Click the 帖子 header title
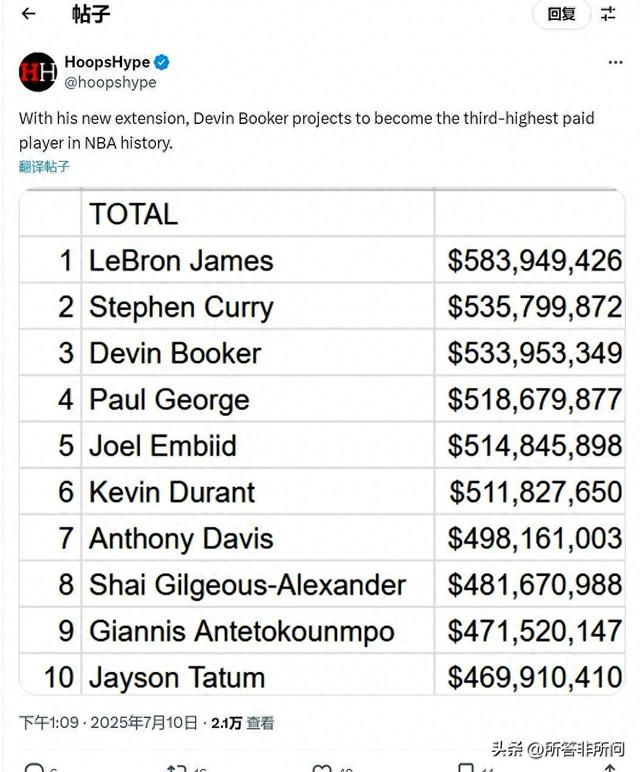 tap(91, 14)
